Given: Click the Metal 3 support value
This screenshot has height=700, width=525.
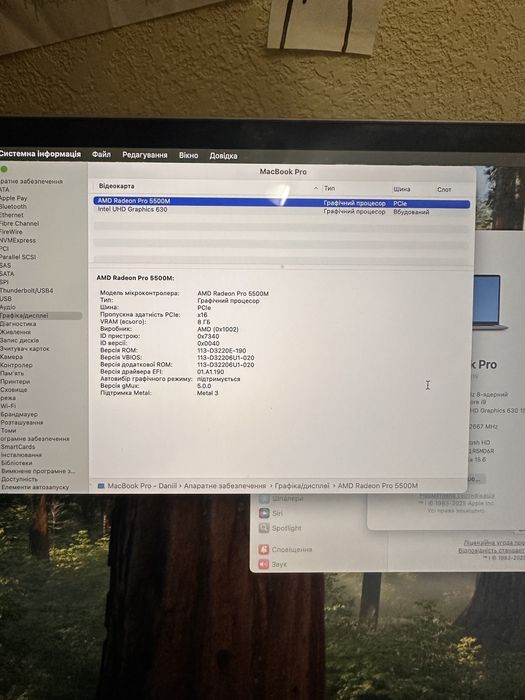Looking at the screenshot, I should coord(208,393).
